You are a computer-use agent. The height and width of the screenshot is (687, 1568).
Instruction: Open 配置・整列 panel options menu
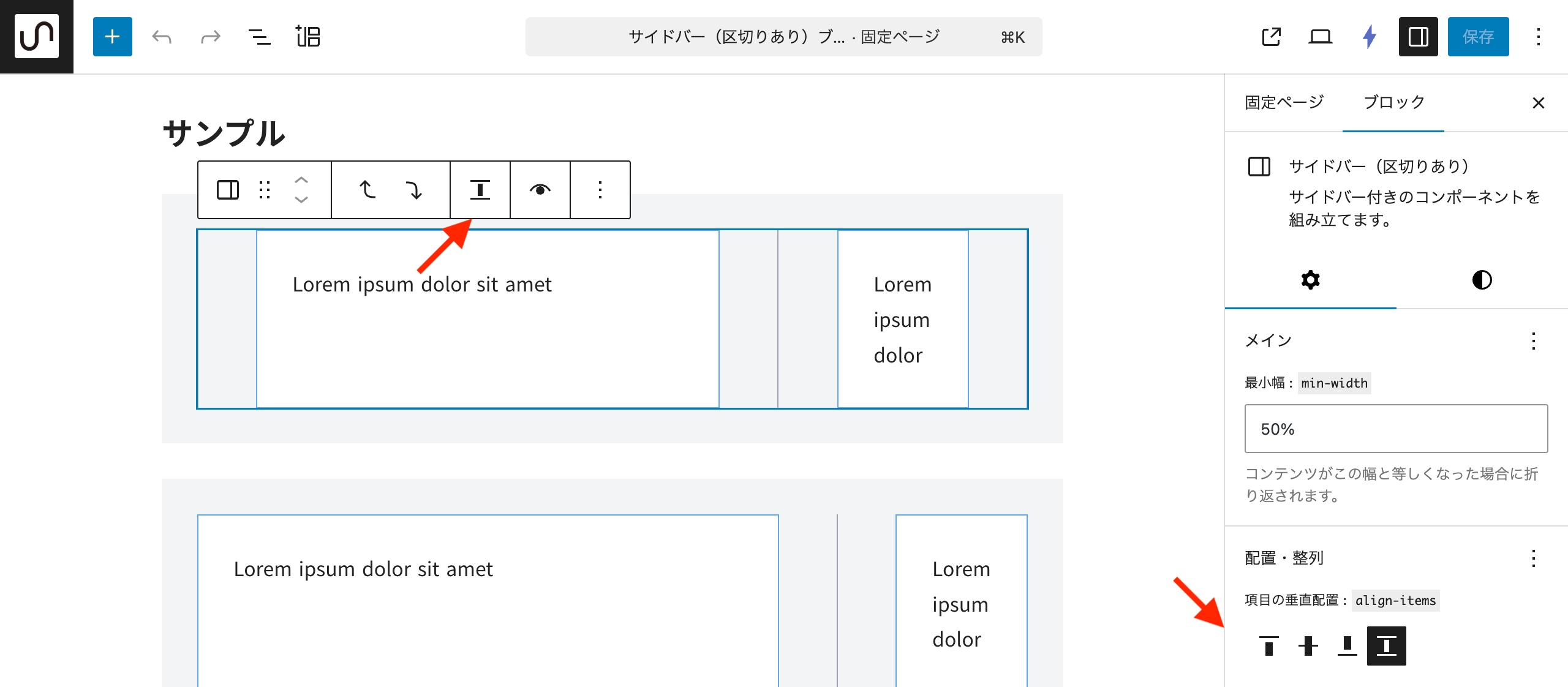click(1533, 558)
